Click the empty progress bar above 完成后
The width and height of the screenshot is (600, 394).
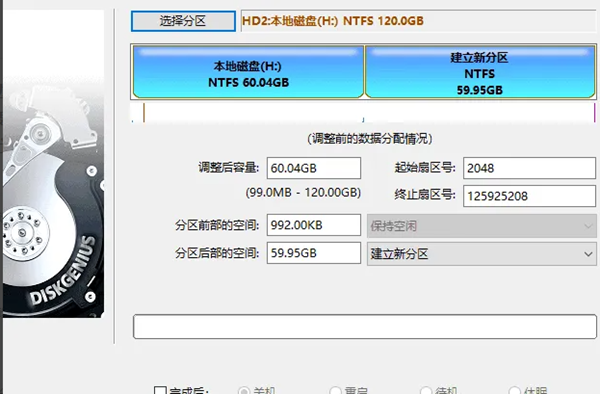[x=365, y=327]
